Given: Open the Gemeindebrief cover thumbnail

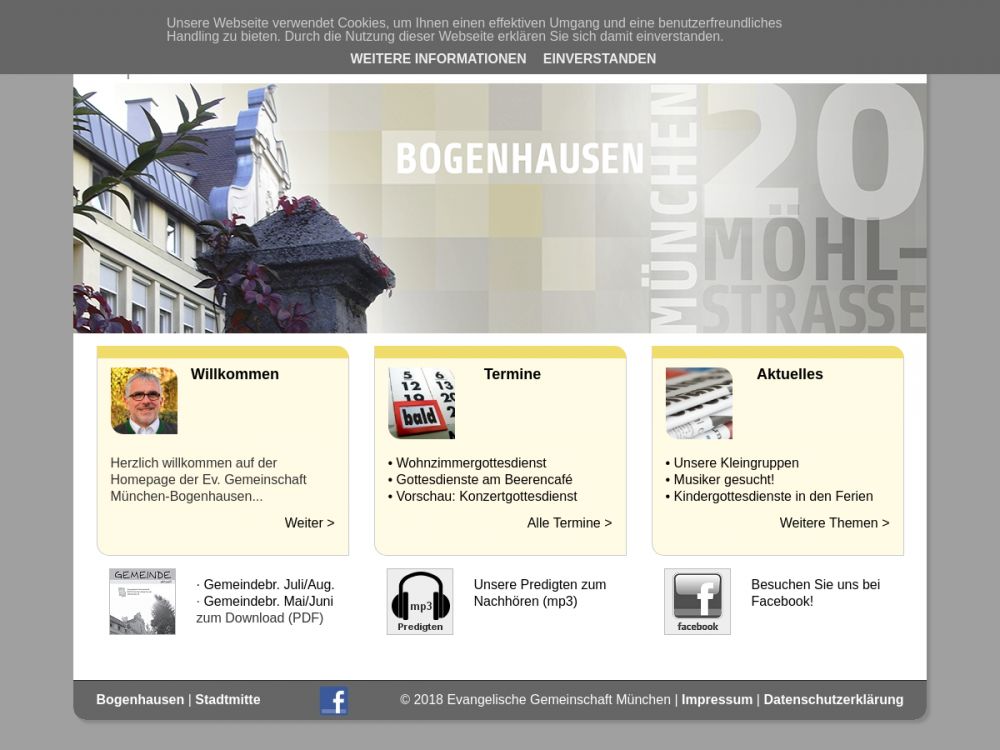Looking at the screenshot, I should pyautogui.click(x=142, y=601).
